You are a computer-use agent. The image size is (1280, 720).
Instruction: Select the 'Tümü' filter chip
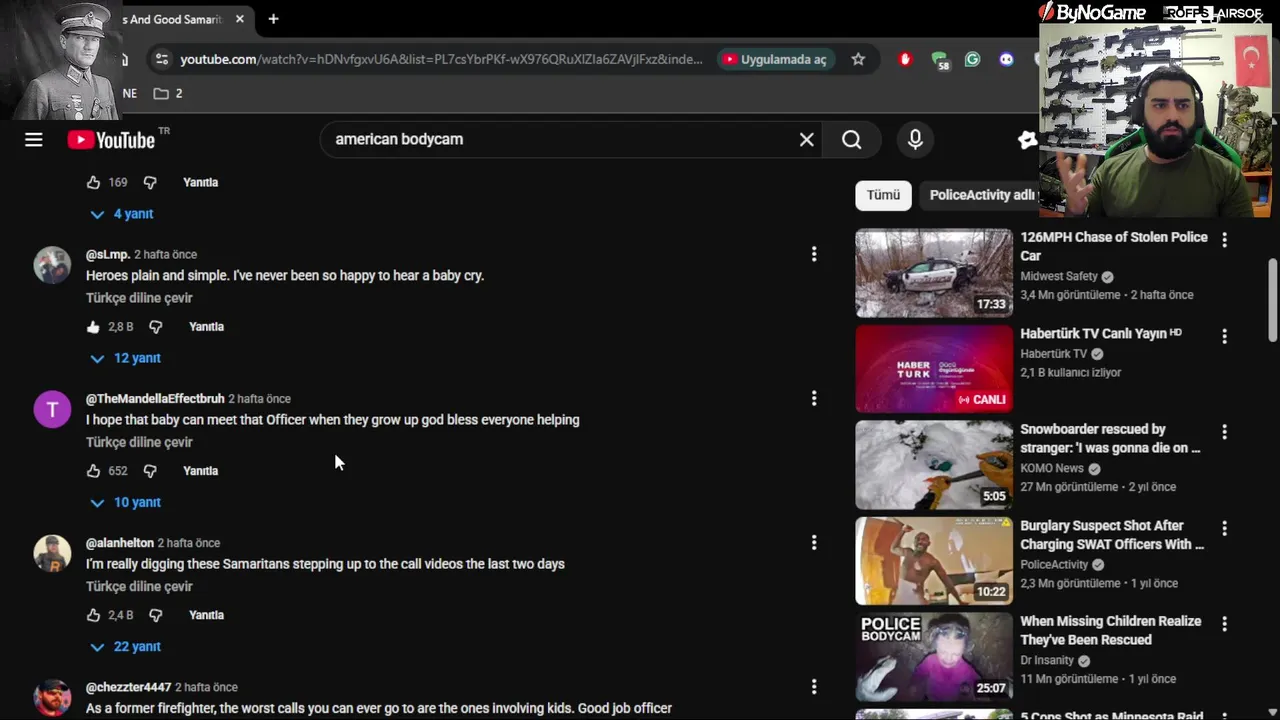883,195
